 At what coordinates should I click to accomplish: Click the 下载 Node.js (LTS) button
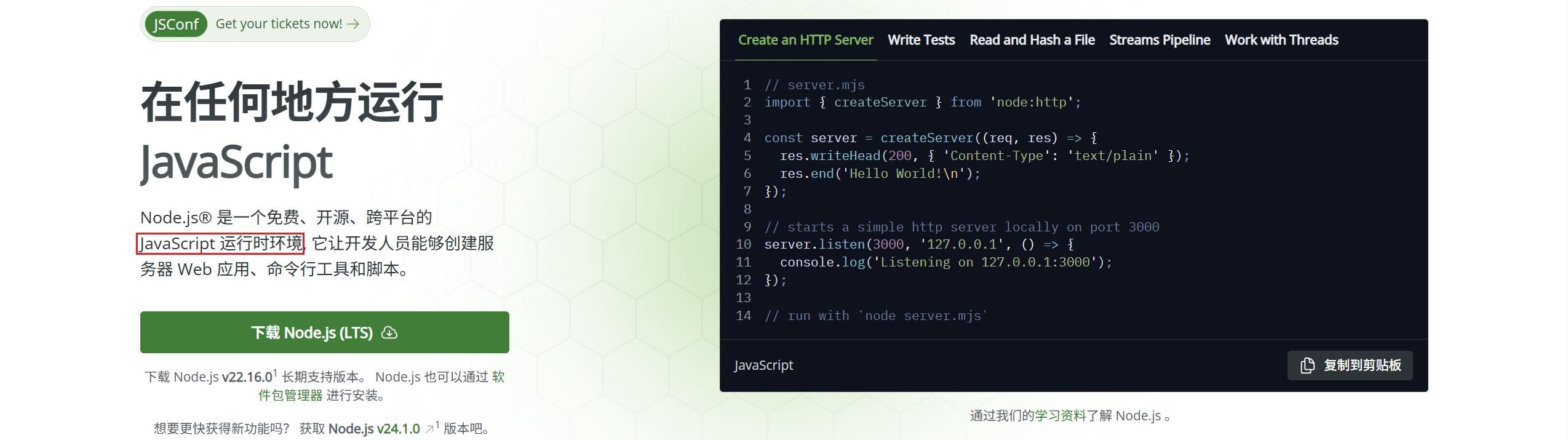click(325, 332)
